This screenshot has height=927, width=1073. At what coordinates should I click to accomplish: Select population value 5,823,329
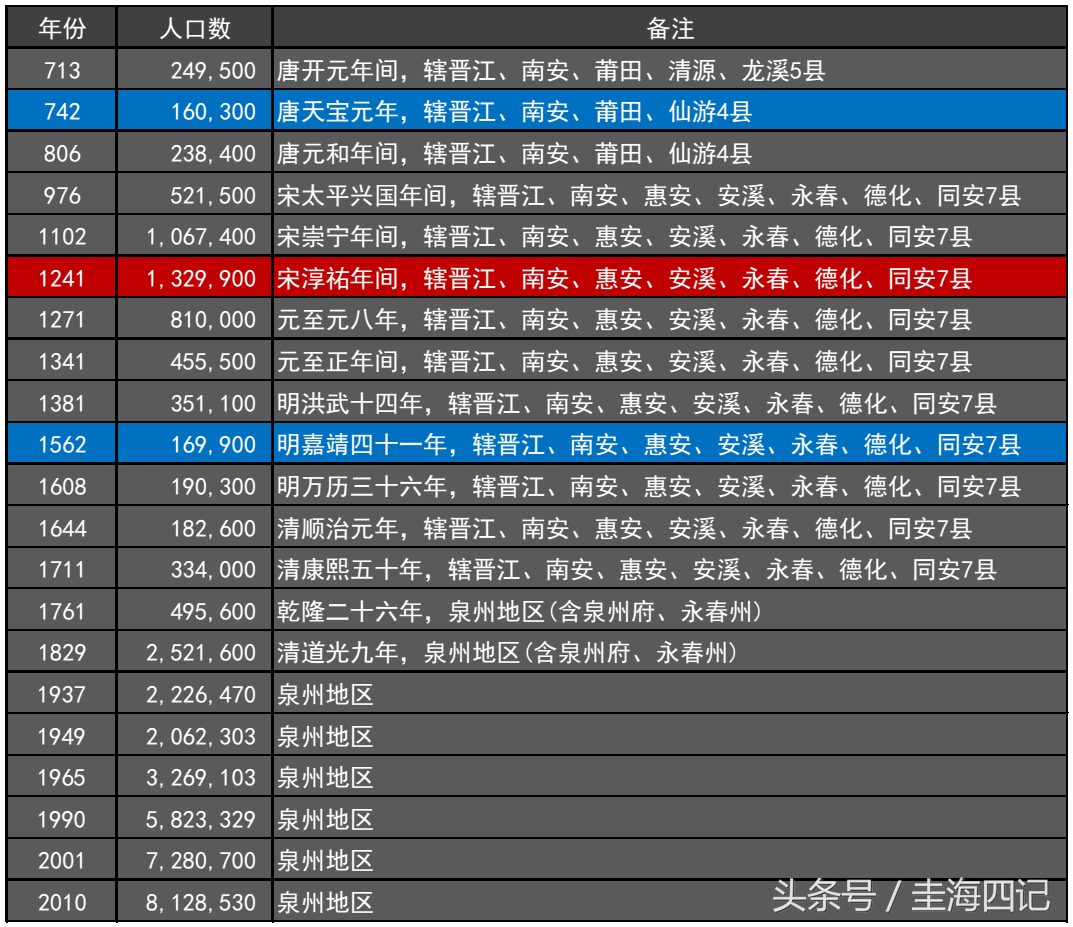point(201,819)
